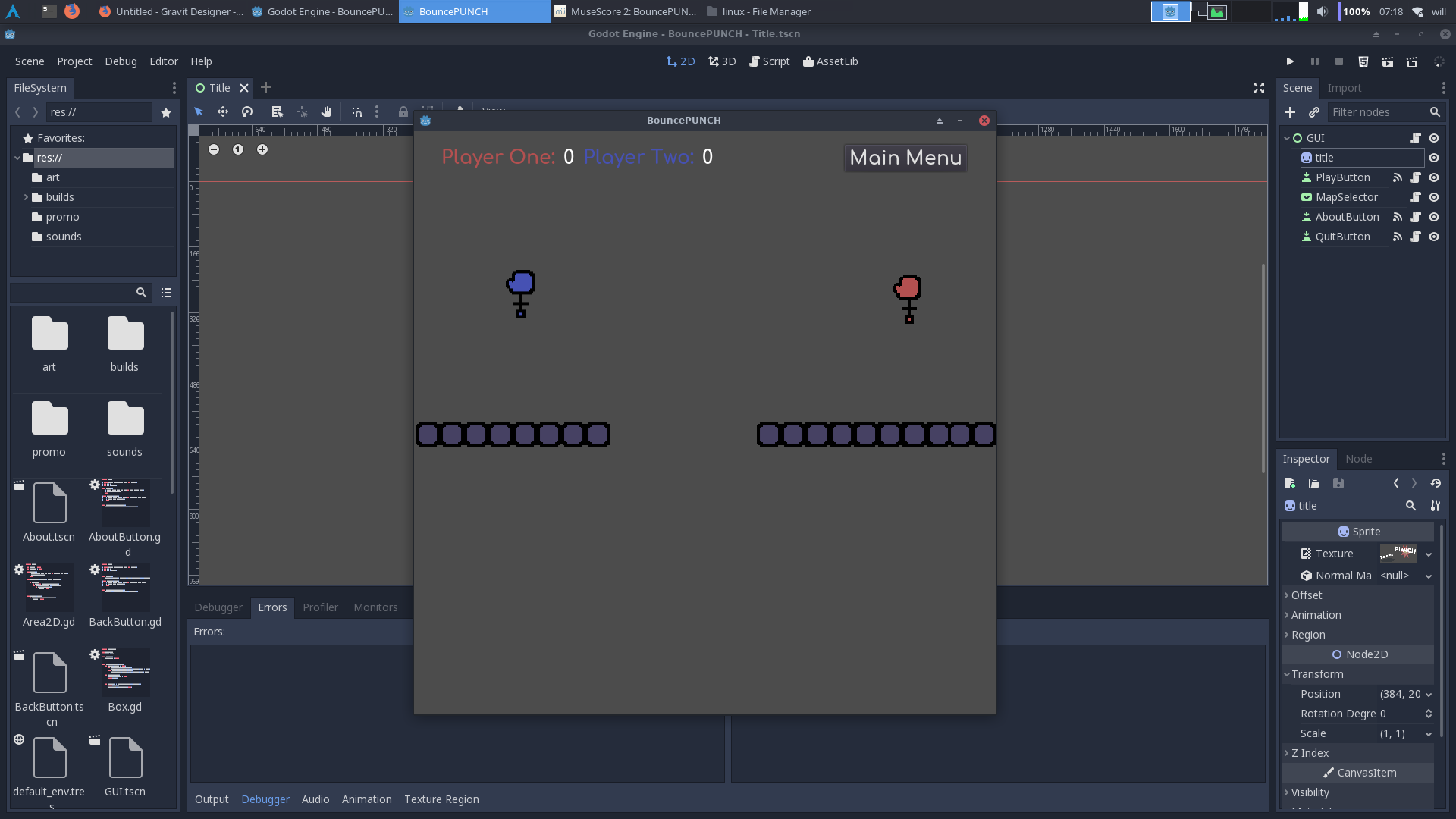Switch to the Node tab

(1358, 459)
